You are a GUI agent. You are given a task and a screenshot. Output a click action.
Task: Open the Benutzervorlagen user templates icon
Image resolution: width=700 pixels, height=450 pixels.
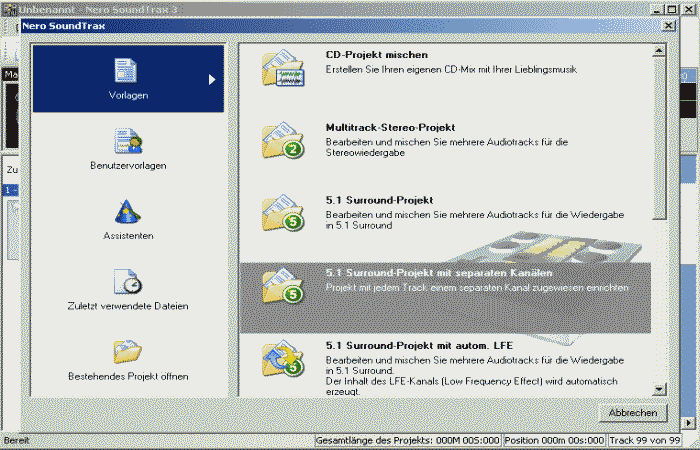[127, 141]
